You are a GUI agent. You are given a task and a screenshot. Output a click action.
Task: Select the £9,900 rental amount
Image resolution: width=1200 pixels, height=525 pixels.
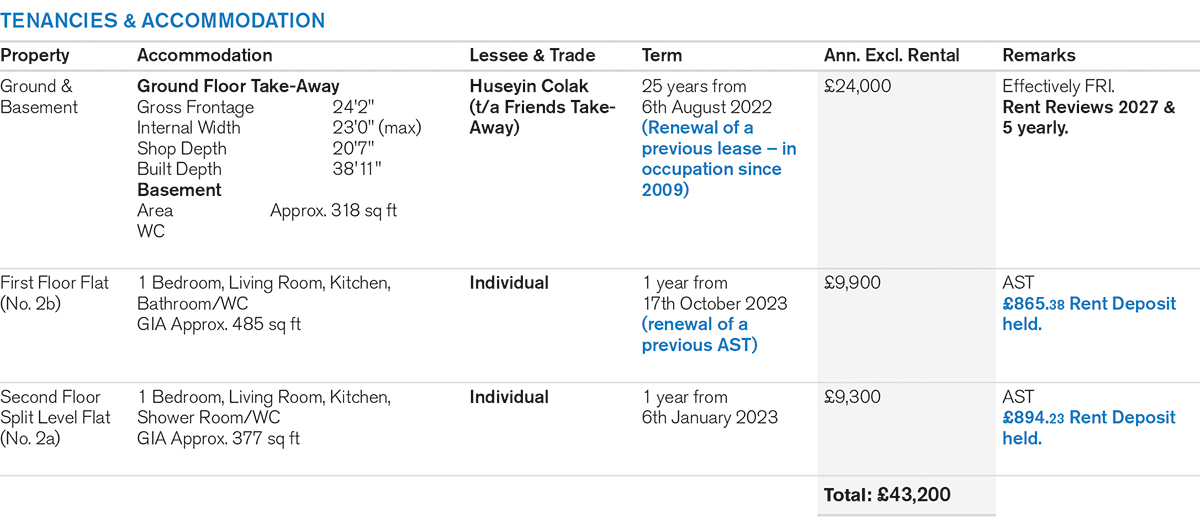(x=852, y=283)
